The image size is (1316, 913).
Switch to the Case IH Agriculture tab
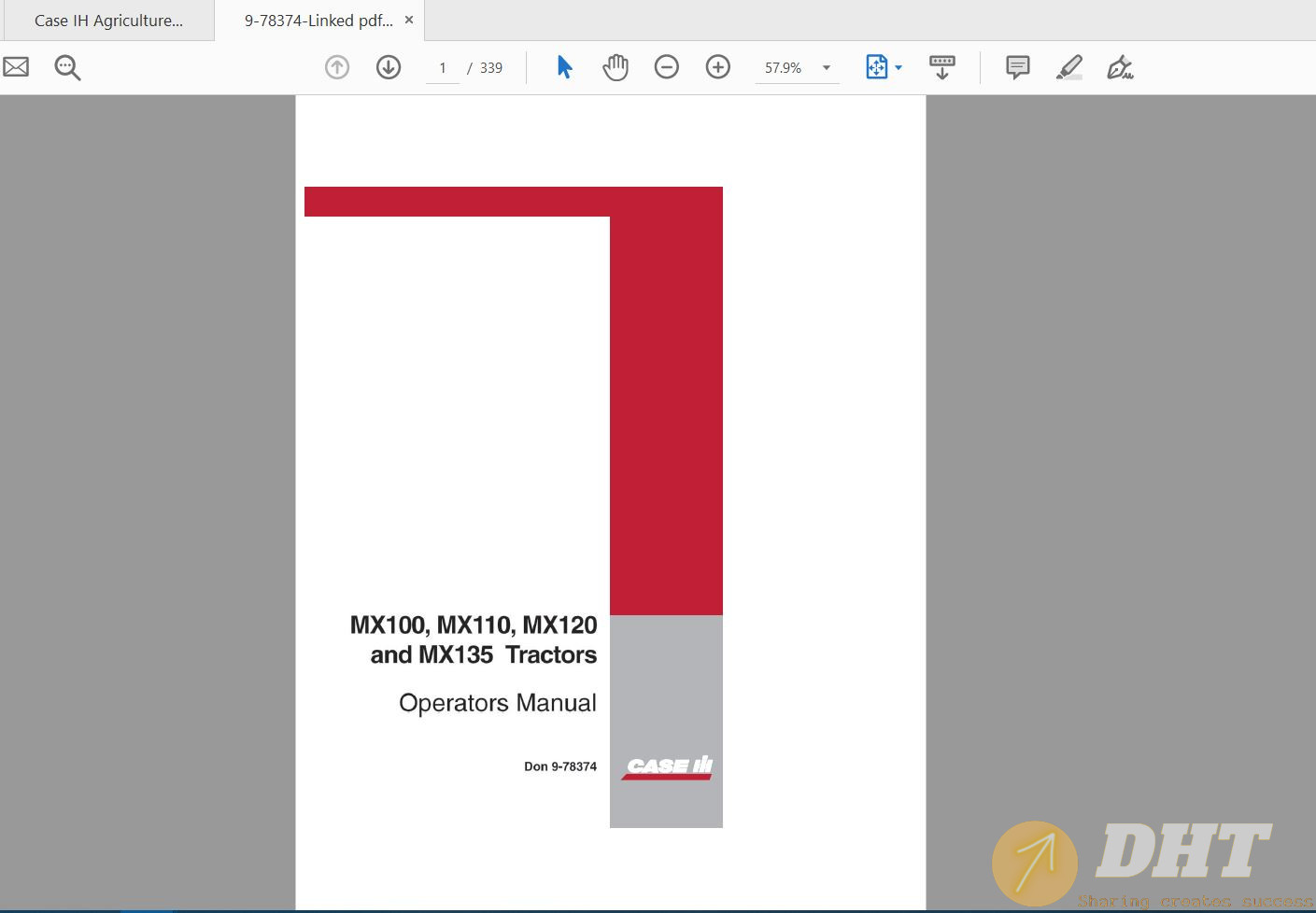pos(107,20)
